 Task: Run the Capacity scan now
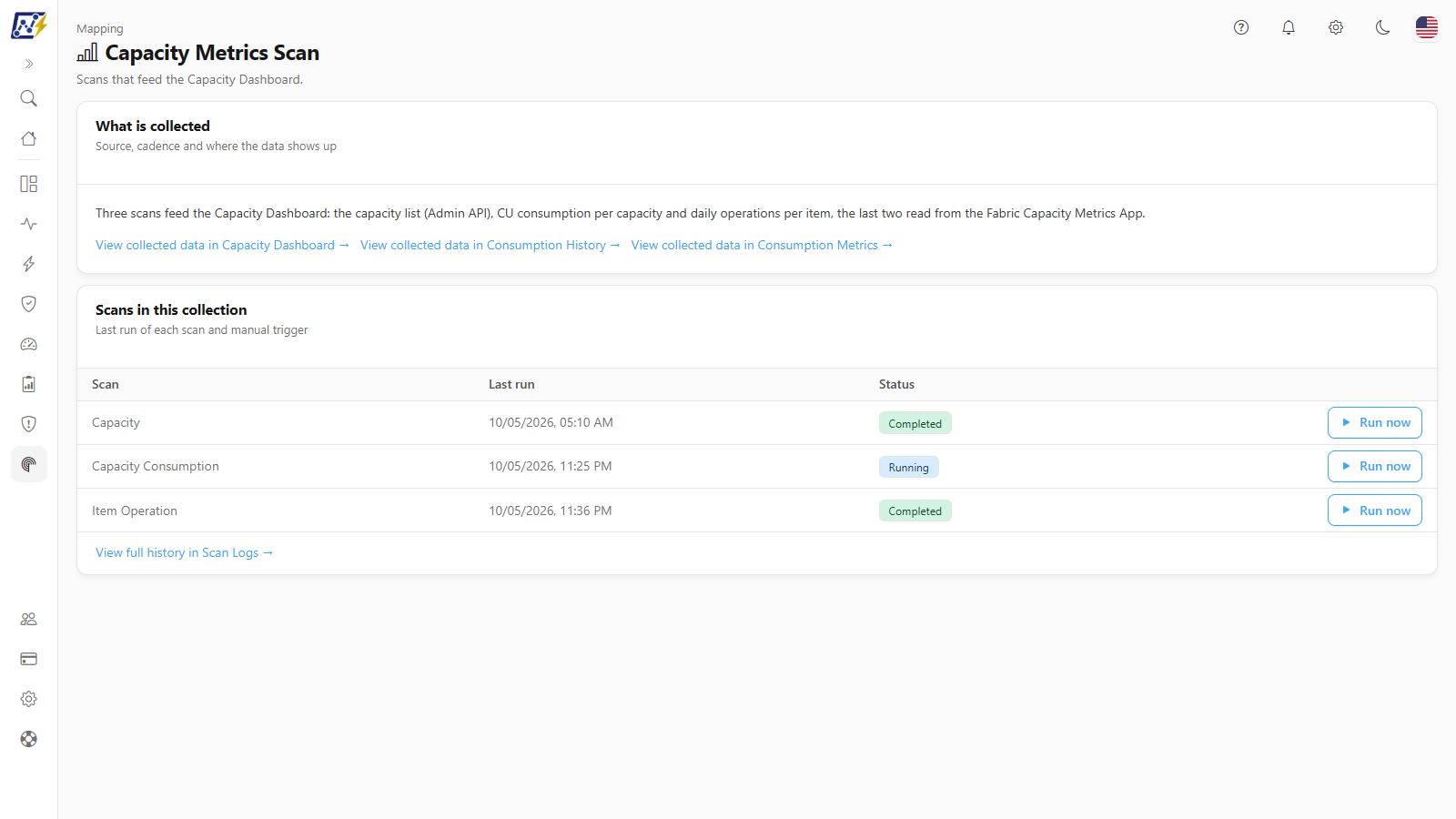1375,422
